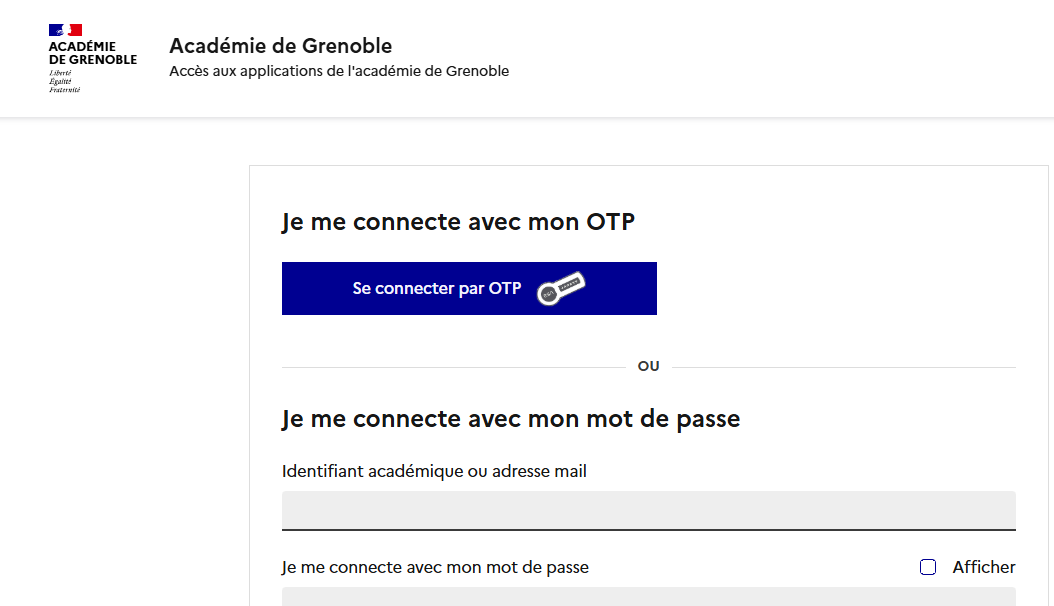The image size is (1054, 606).
Task: Click the Académie de Grenoble header title
Action: click(x=281, y=45)
